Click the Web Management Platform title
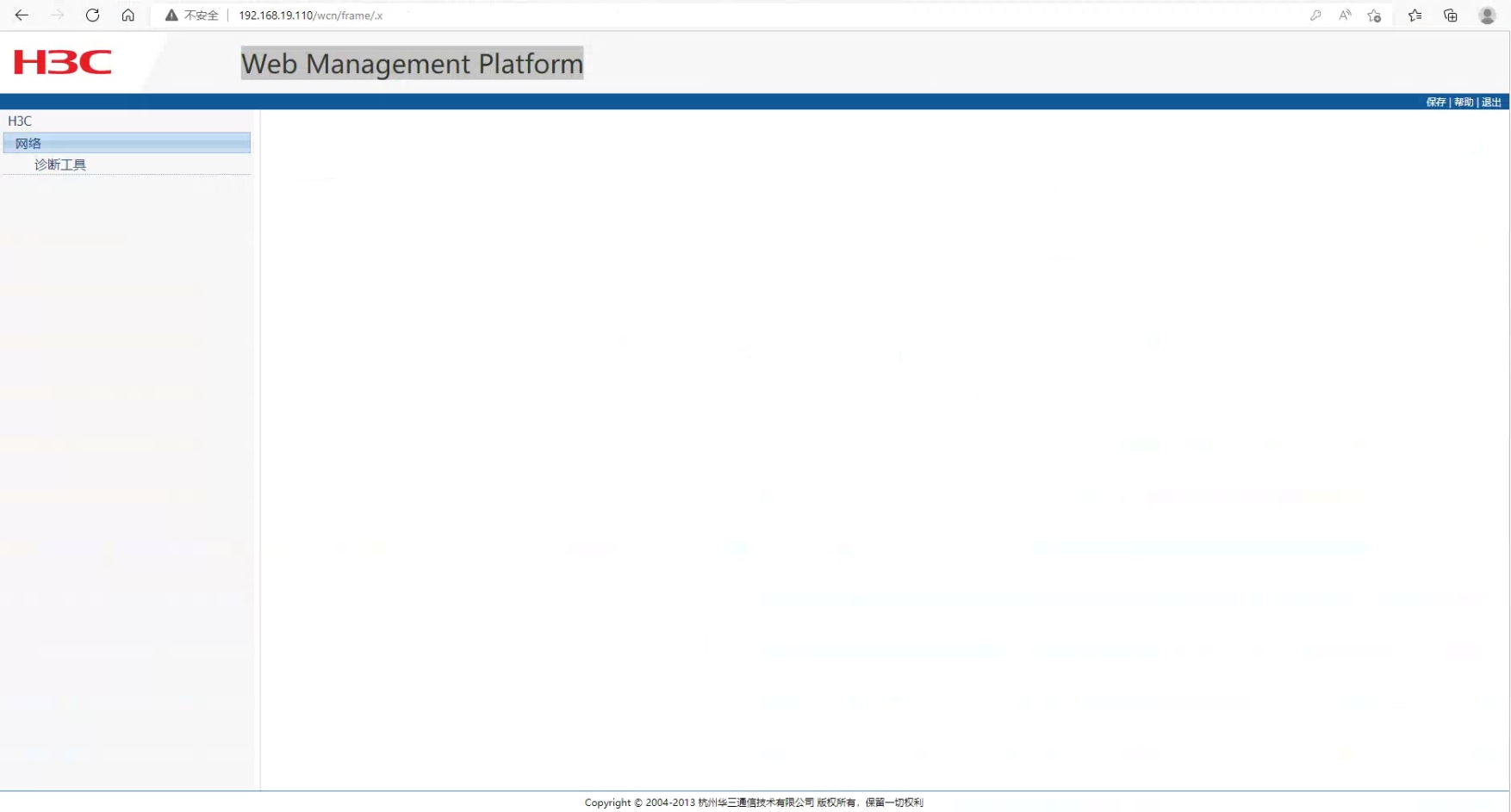The height and width of the screenshot is (812, 1511). click(x=412, y=64)
